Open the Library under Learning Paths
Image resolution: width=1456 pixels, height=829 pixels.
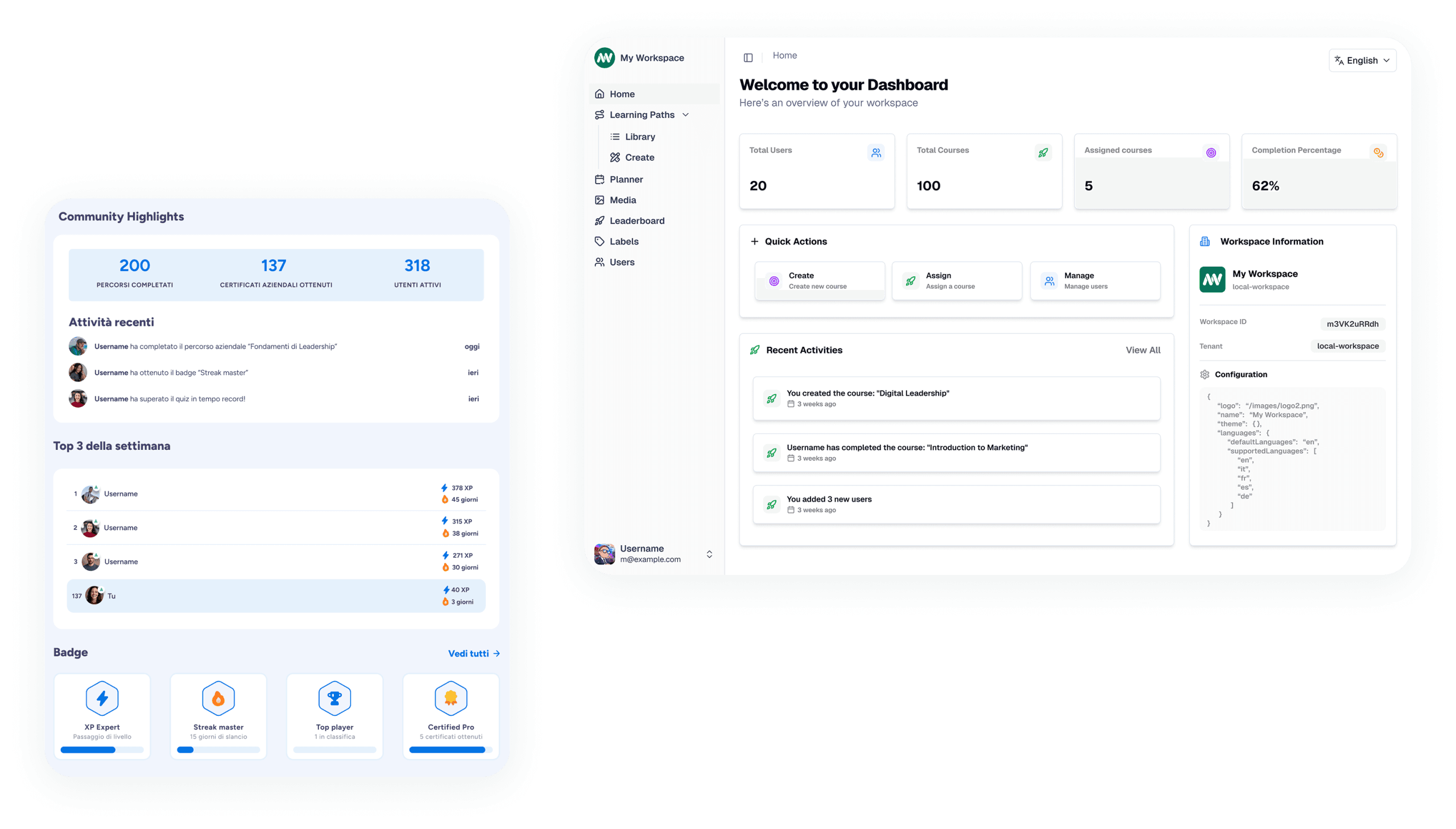tap(640, 136)
